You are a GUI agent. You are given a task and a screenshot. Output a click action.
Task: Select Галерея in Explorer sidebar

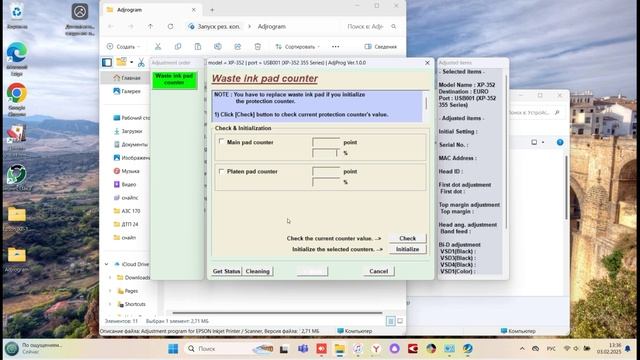127,91
